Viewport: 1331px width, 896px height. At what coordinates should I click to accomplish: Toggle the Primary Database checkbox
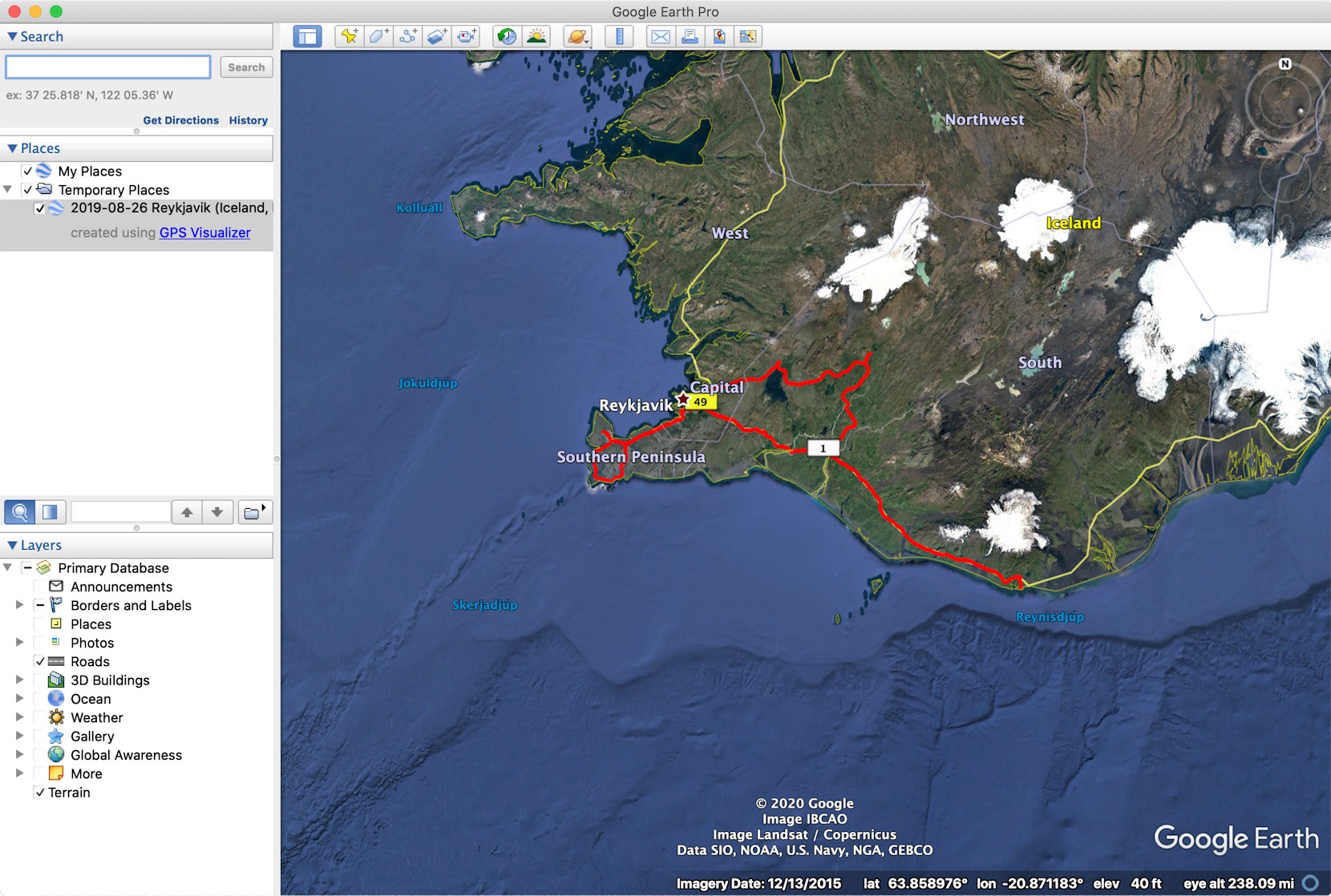point(27,567)
